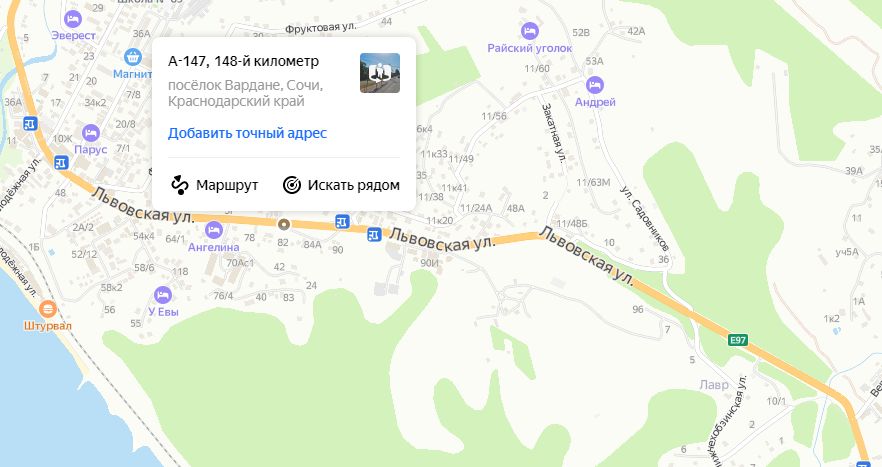Viewport: 882px width, 467px height.
Task: Click the У Евы hotel icon
Action: tap(163, 295)
